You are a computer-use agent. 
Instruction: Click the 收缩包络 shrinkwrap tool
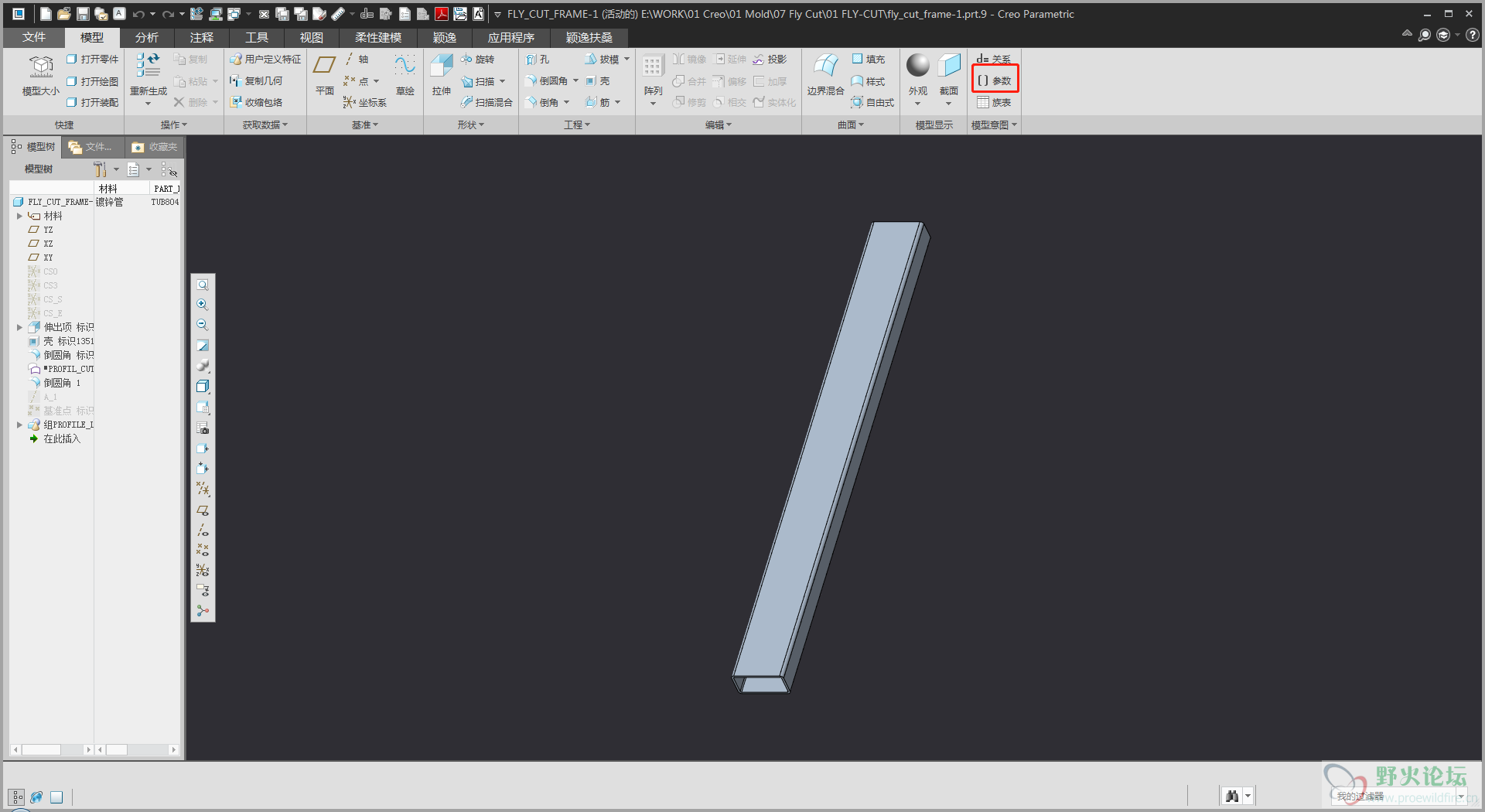pos(256,102)
